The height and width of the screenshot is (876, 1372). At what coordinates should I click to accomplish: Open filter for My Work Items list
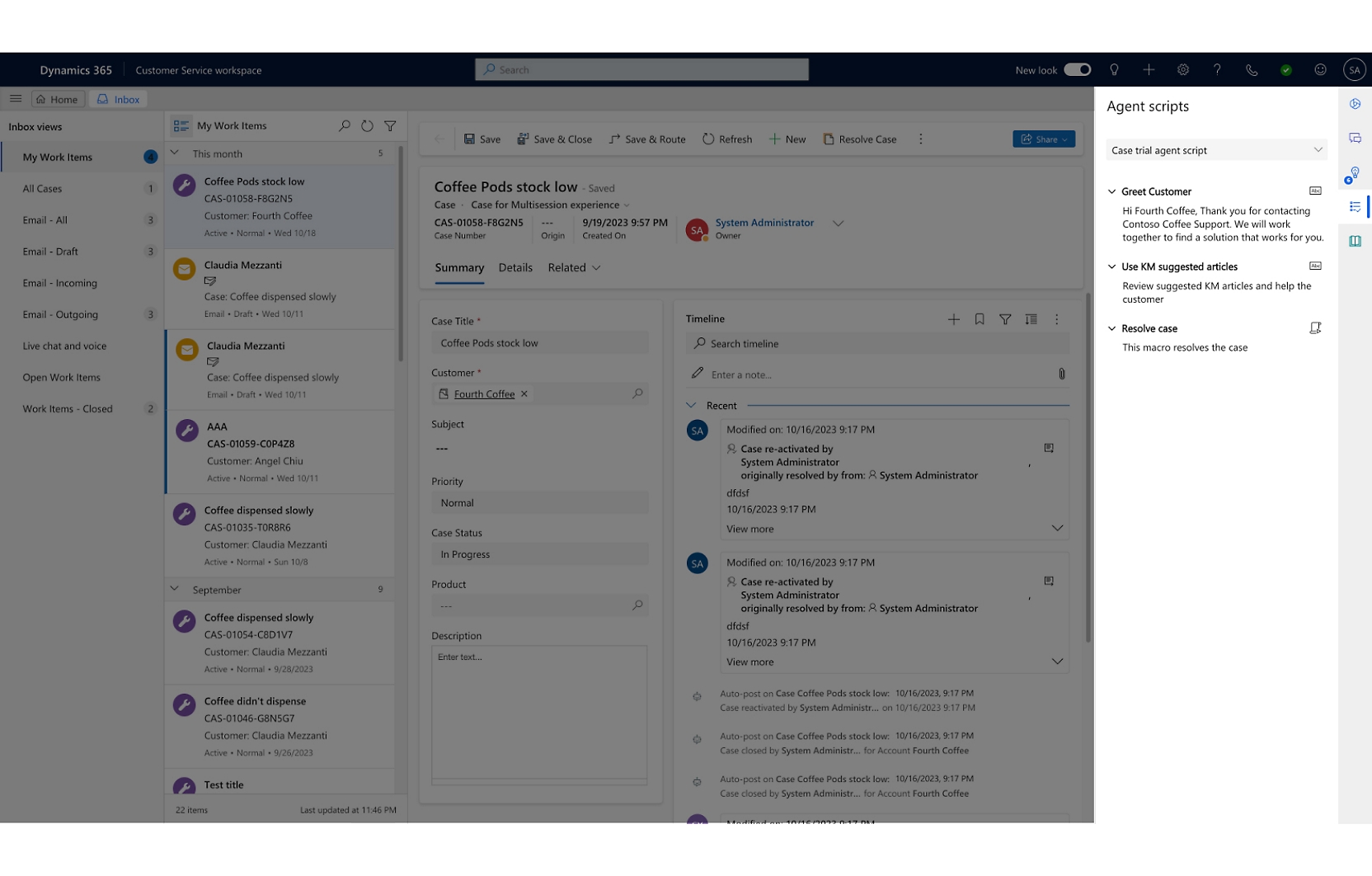click(390, 126)
